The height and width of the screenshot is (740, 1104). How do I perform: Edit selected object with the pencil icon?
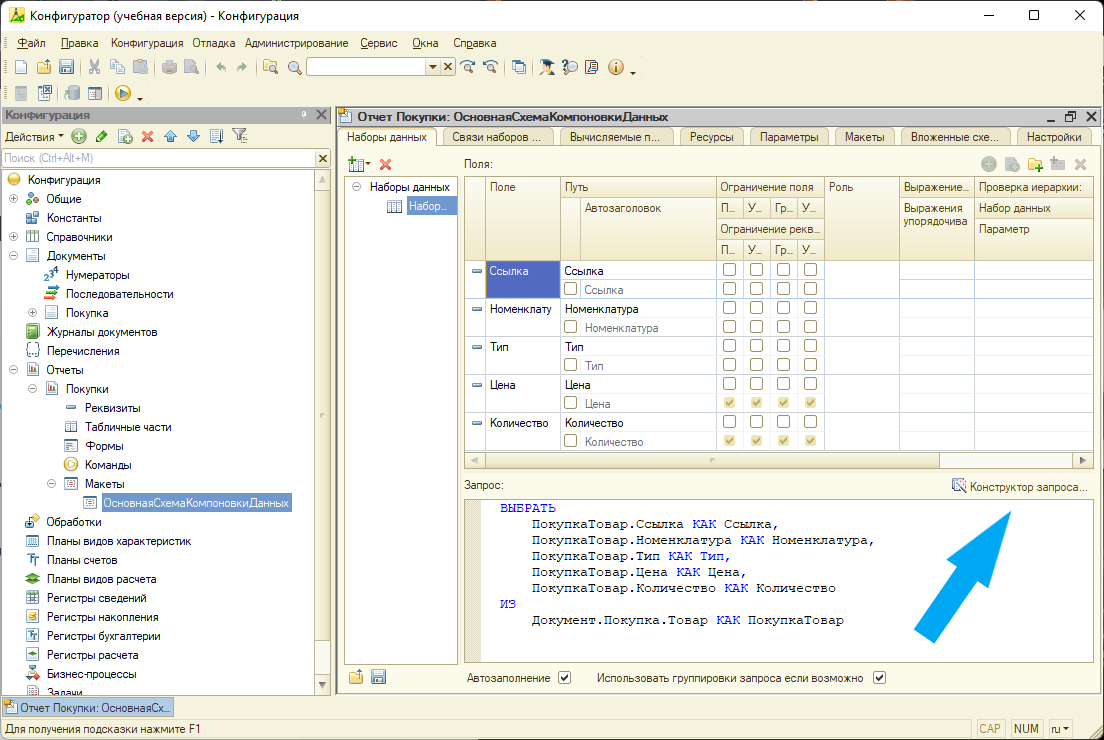101,137
